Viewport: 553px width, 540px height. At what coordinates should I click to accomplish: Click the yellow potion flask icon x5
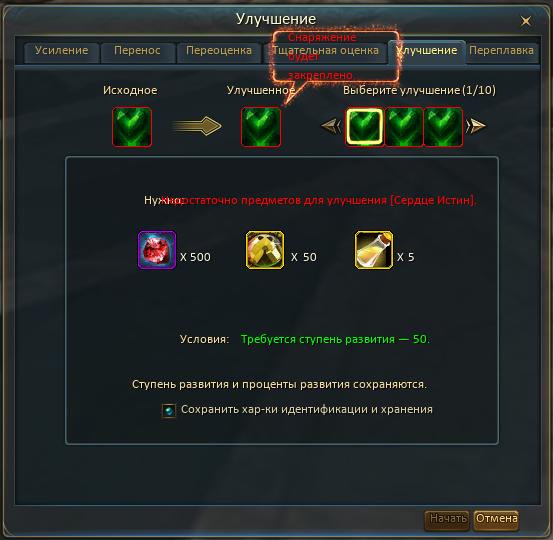[x=373, y=250]
